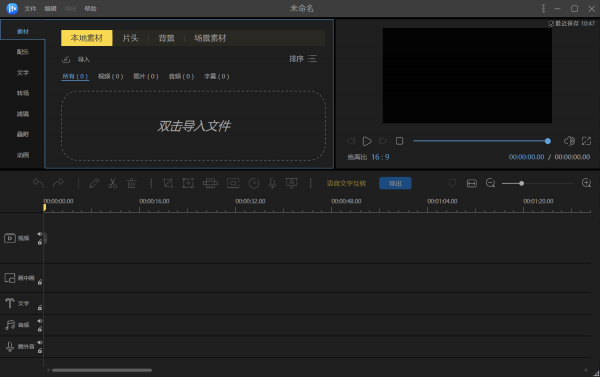The height and width of the screenshot is (377, 600).
Task: Mute the 视频 video track speaker toggle
Action: click(x=39, y=234)
